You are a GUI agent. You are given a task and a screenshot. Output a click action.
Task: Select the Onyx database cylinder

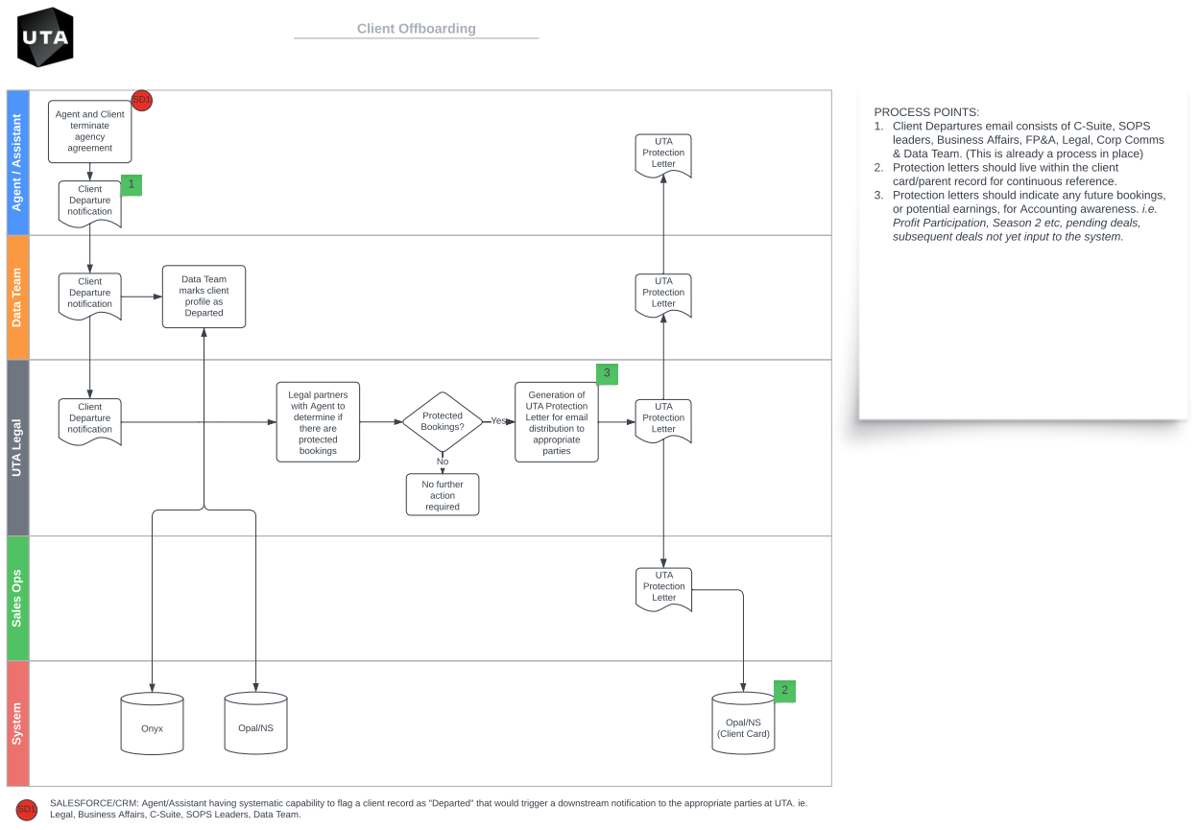(x=152, y=722)
